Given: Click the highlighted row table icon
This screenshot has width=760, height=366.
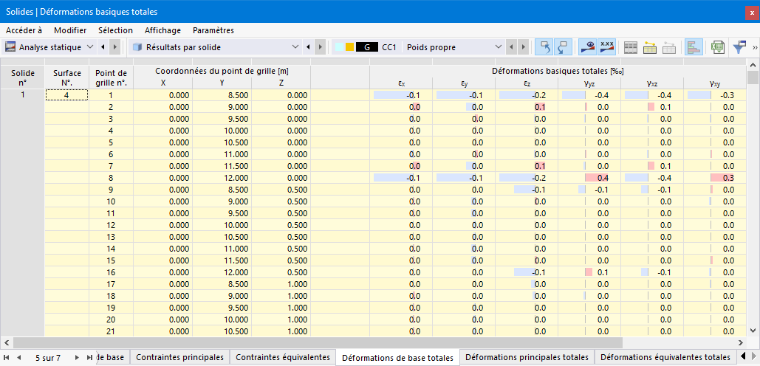Looking at the screenshot, I should pos(649,48).
